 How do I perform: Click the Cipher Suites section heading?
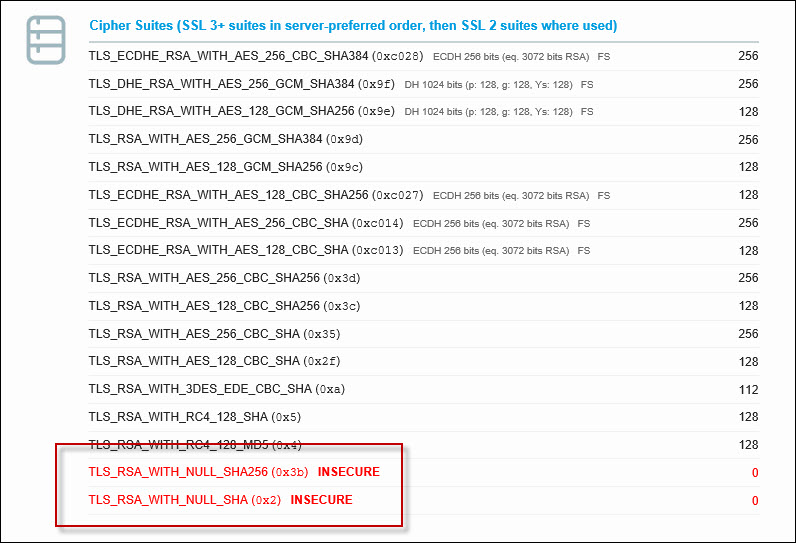(x=353, y=25)
